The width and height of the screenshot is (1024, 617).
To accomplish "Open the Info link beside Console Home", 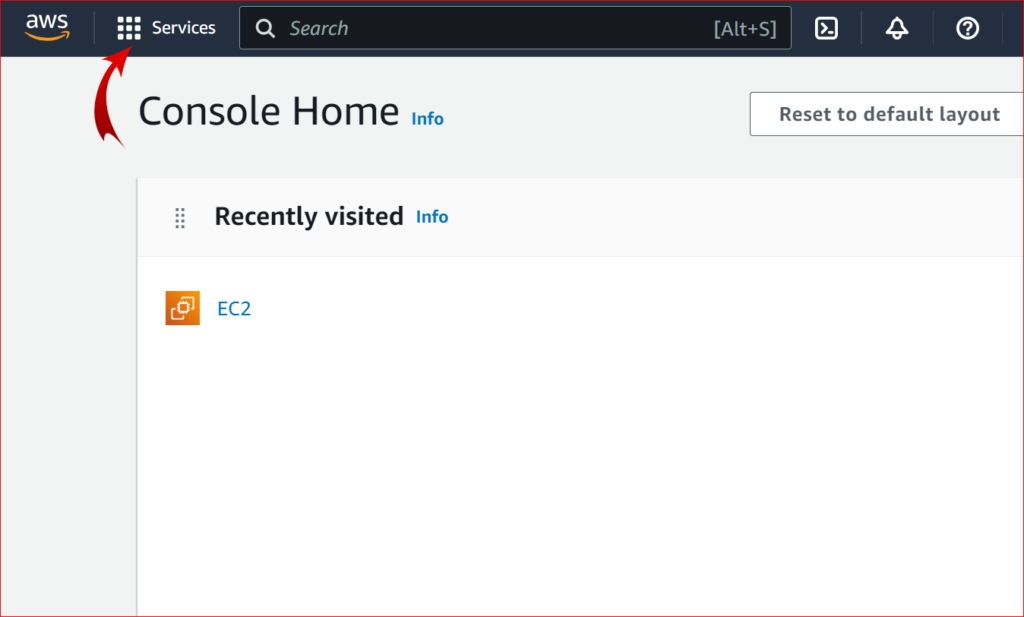I will [x=427, y=119].
